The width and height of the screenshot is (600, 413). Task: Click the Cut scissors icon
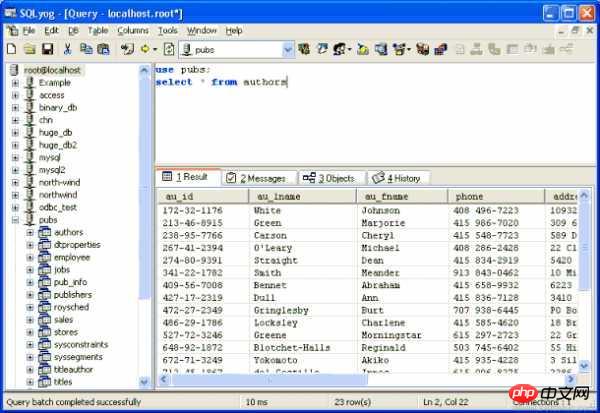tap(68, 48)
